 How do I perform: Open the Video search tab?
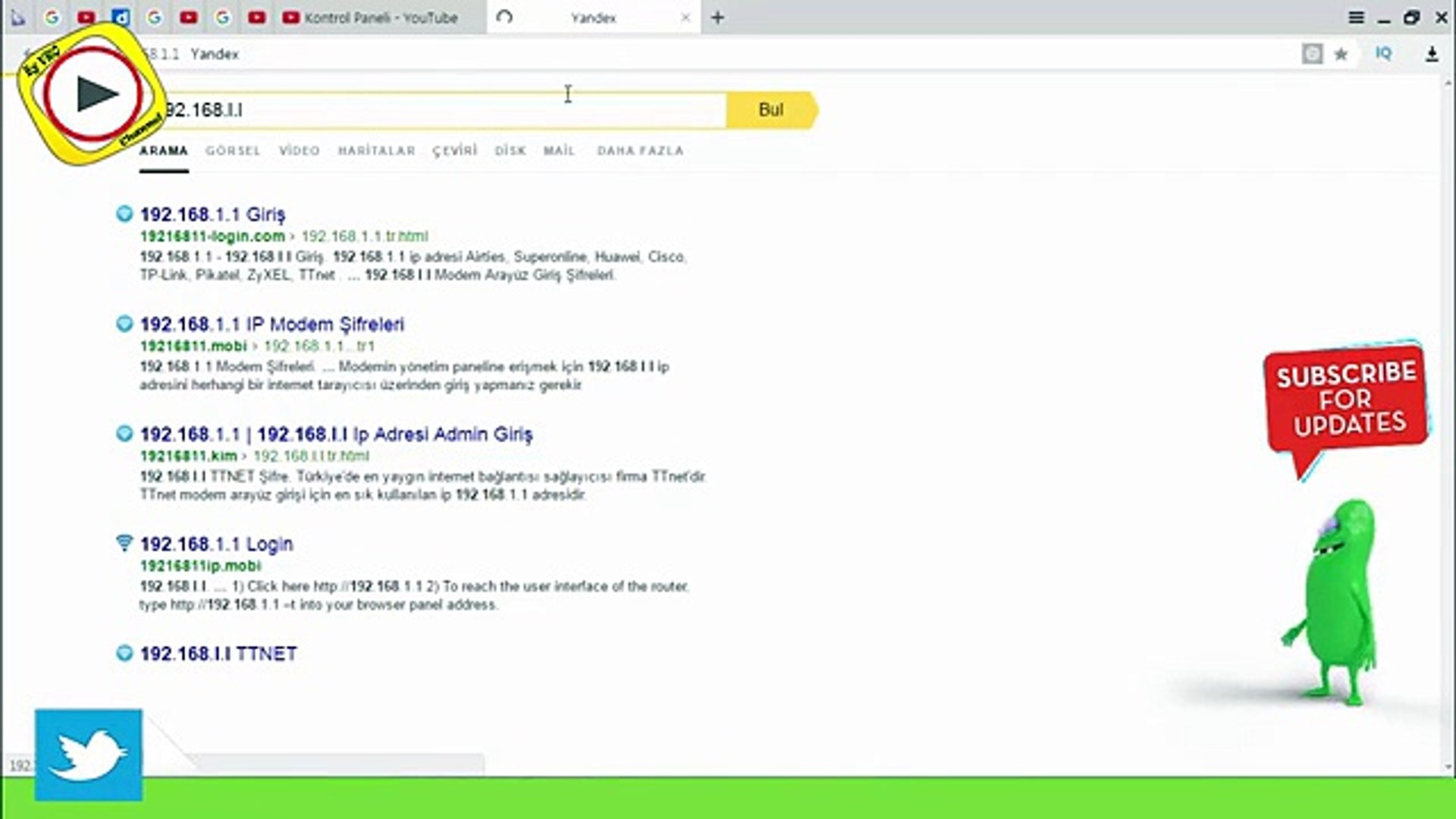(x=299, y=150)
